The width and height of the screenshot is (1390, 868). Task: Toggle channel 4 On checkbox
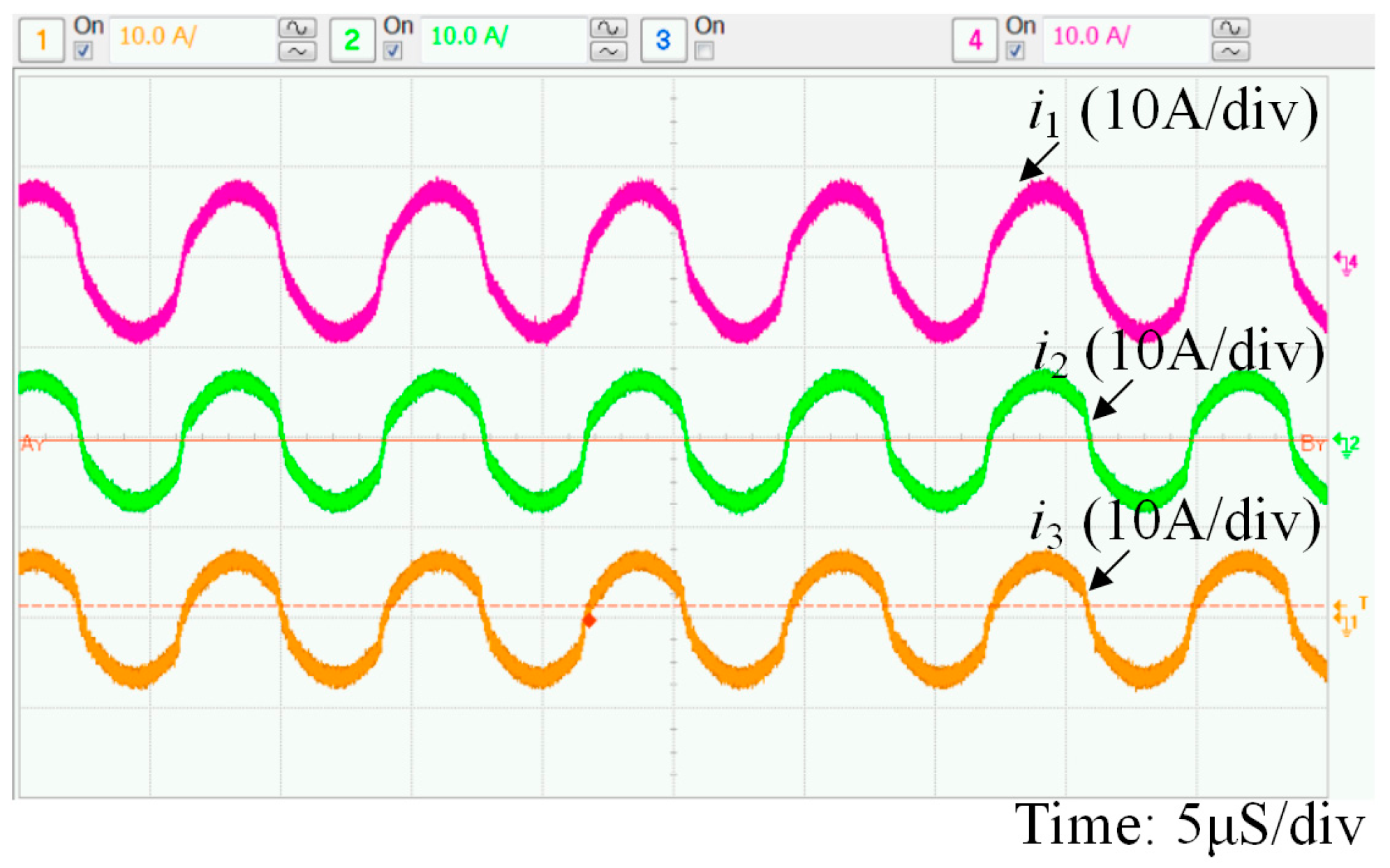coord(1015,51)
